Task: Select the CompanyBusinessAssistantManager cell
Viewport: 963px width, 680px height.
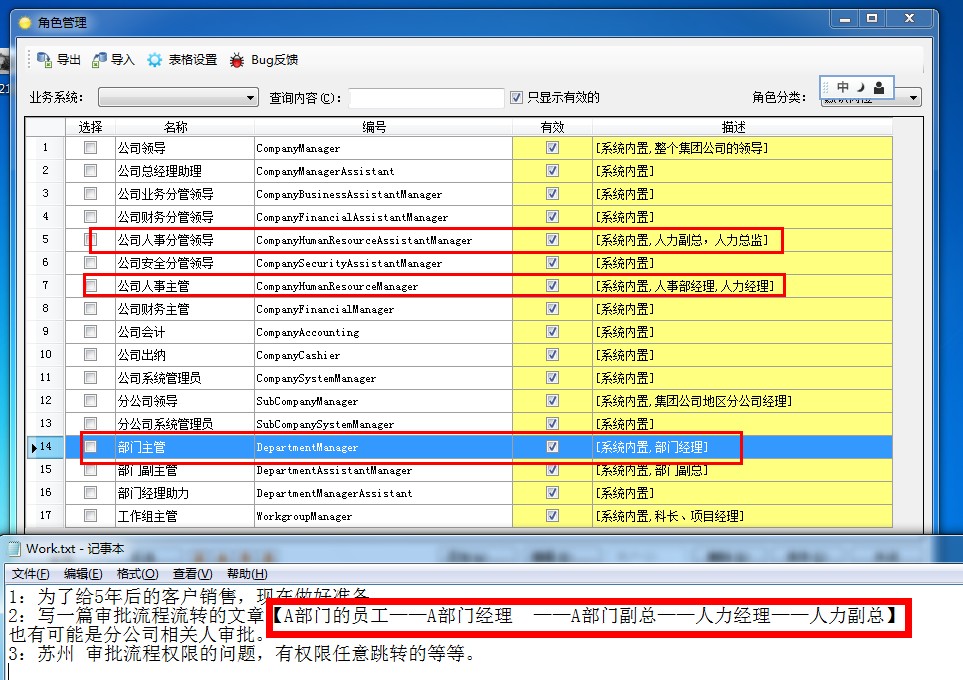Action: pyautogui.click(x=383, y=193)
